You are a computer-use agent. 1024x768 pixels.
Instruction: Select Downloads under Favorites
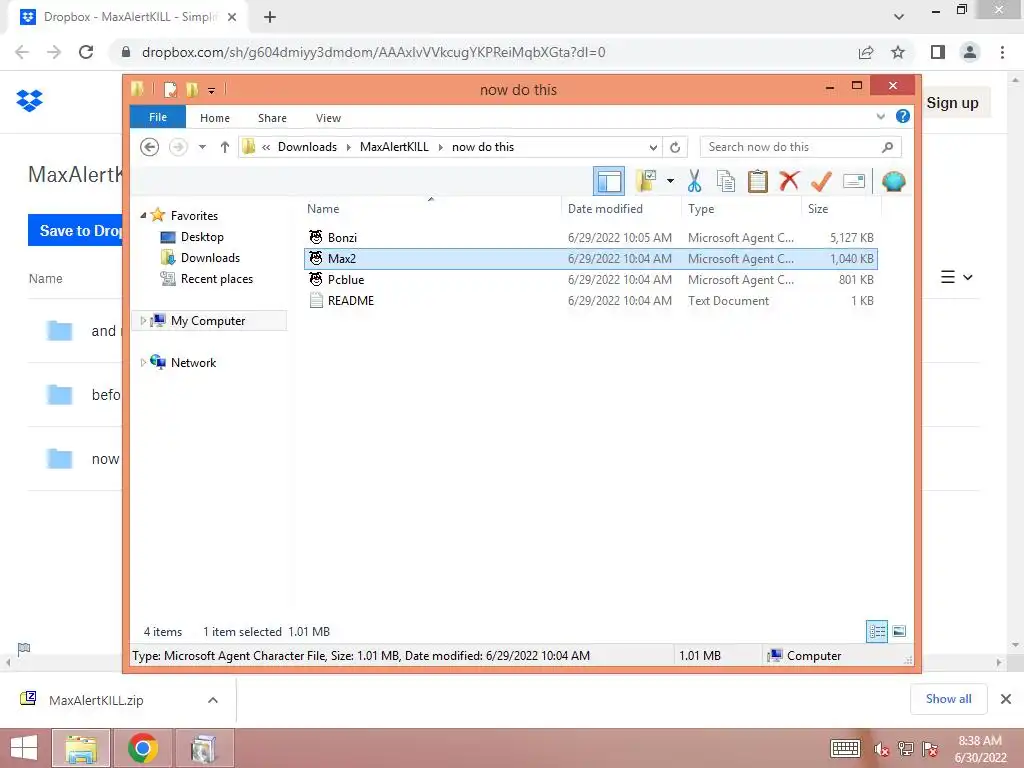210,257
